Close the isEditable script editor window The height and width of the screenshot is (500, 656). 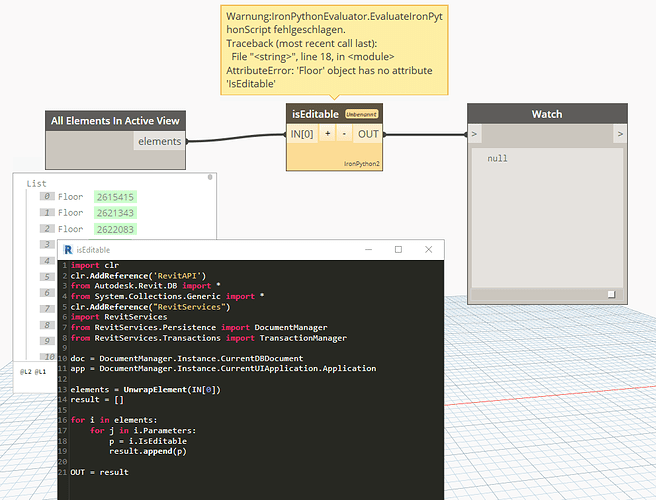click(430, 249)
